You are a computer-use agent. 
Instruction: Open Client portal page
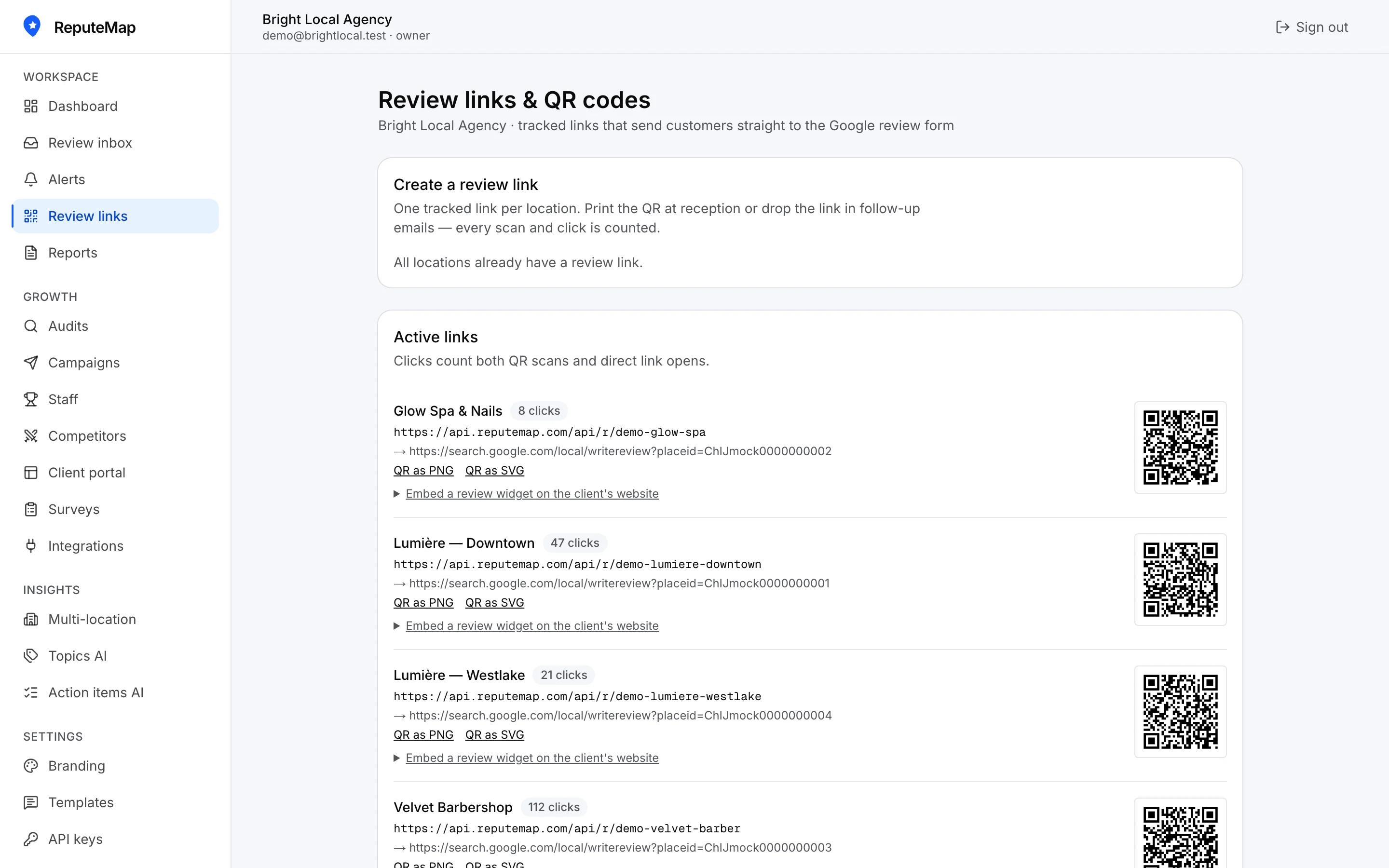click(x=115, y=473)
